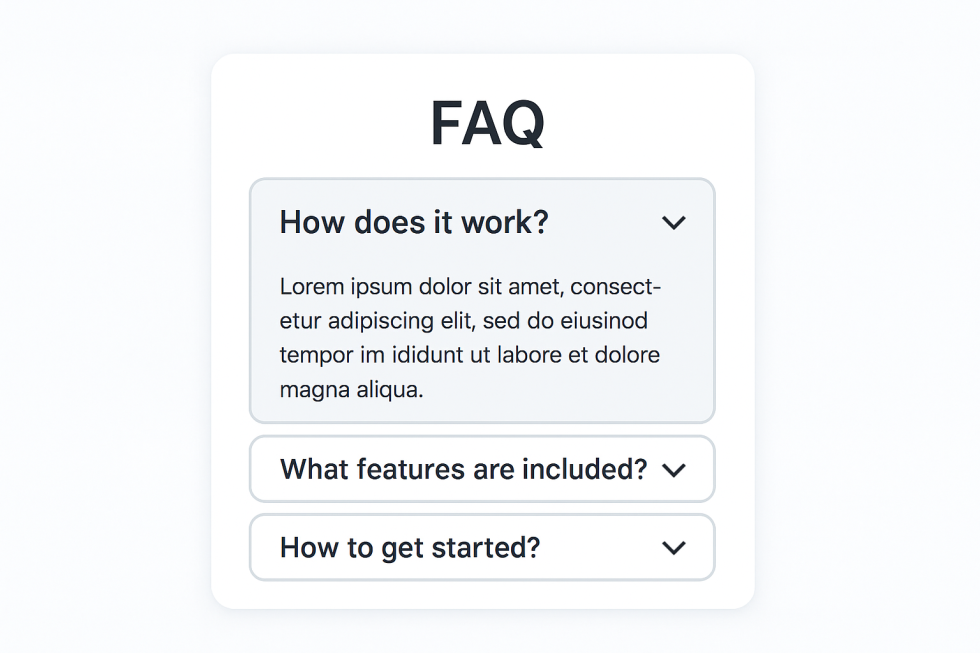Collapse the "How does it work?" chevron
The height and width of the screenshot is (653, 980).
coord(674,223)
